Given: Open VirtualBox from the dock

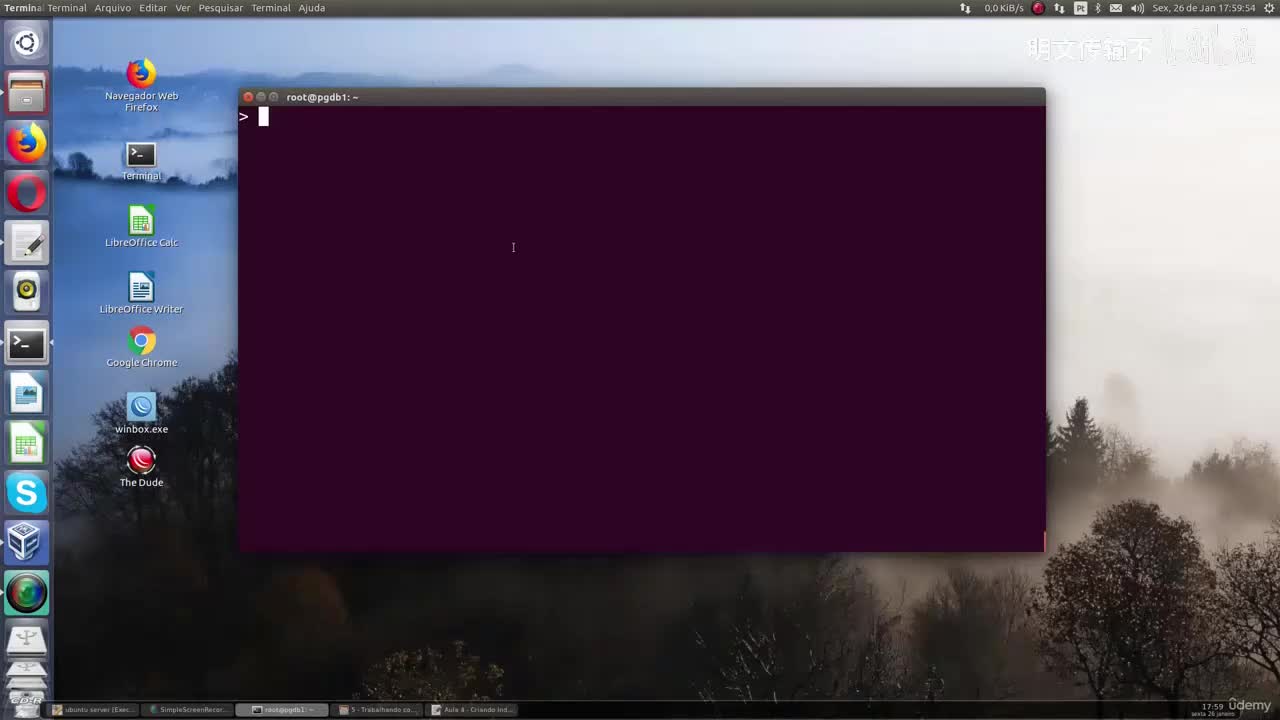Looking at the screenshot, I should (26, 543).
